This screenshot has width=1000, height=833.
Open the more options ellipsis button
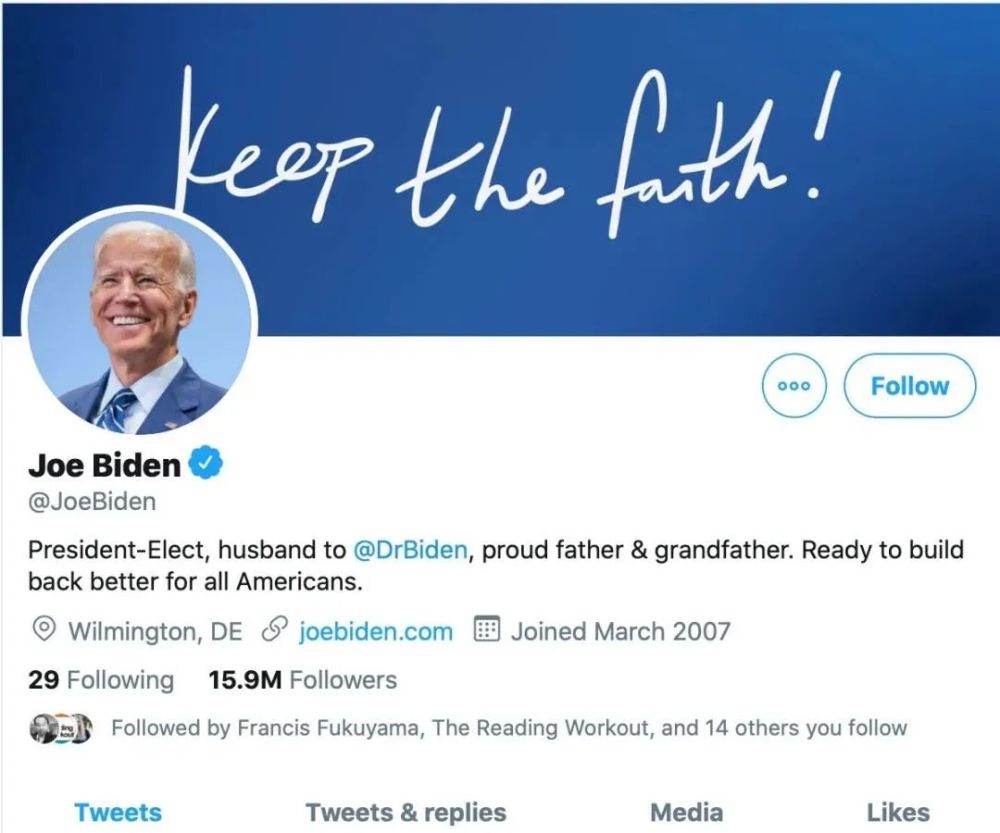click(x=794, y=386)
